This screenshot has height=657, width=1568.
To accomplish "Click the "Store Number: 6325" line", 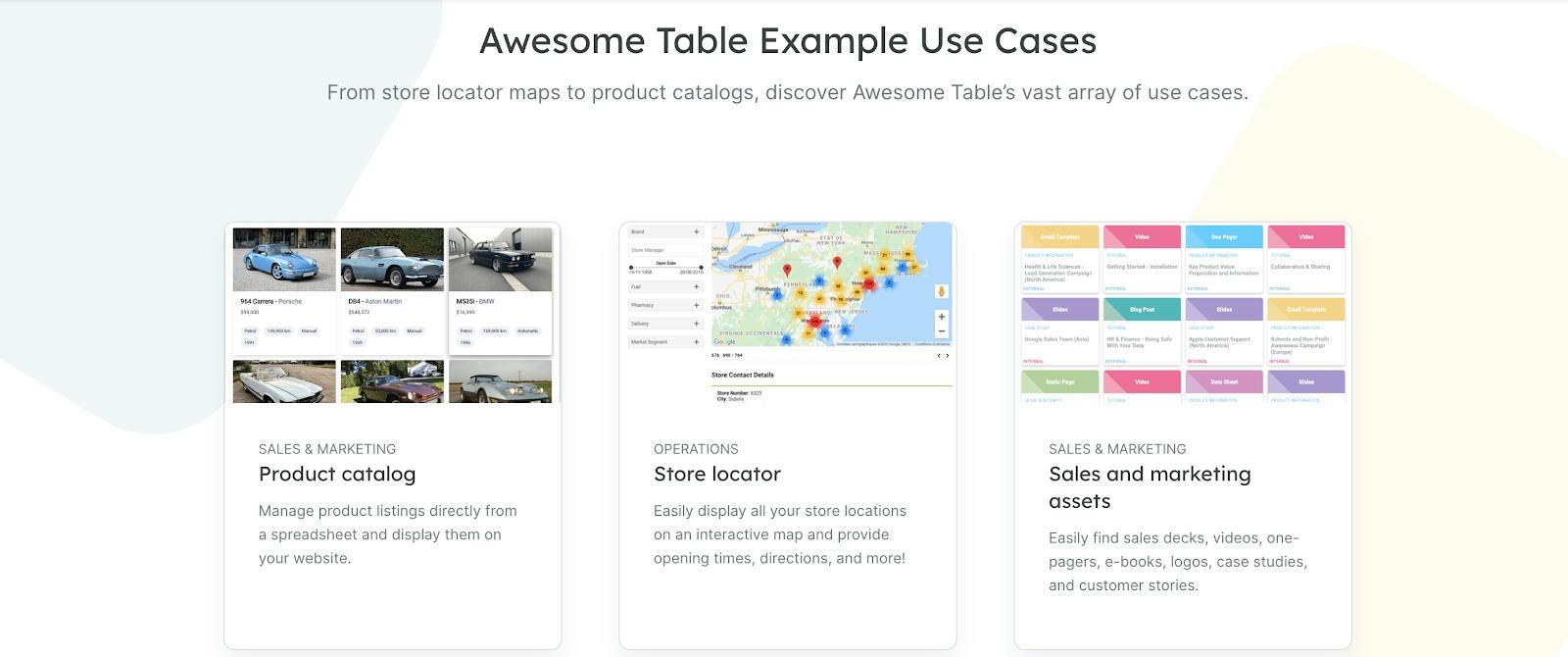I will point(739,393).
